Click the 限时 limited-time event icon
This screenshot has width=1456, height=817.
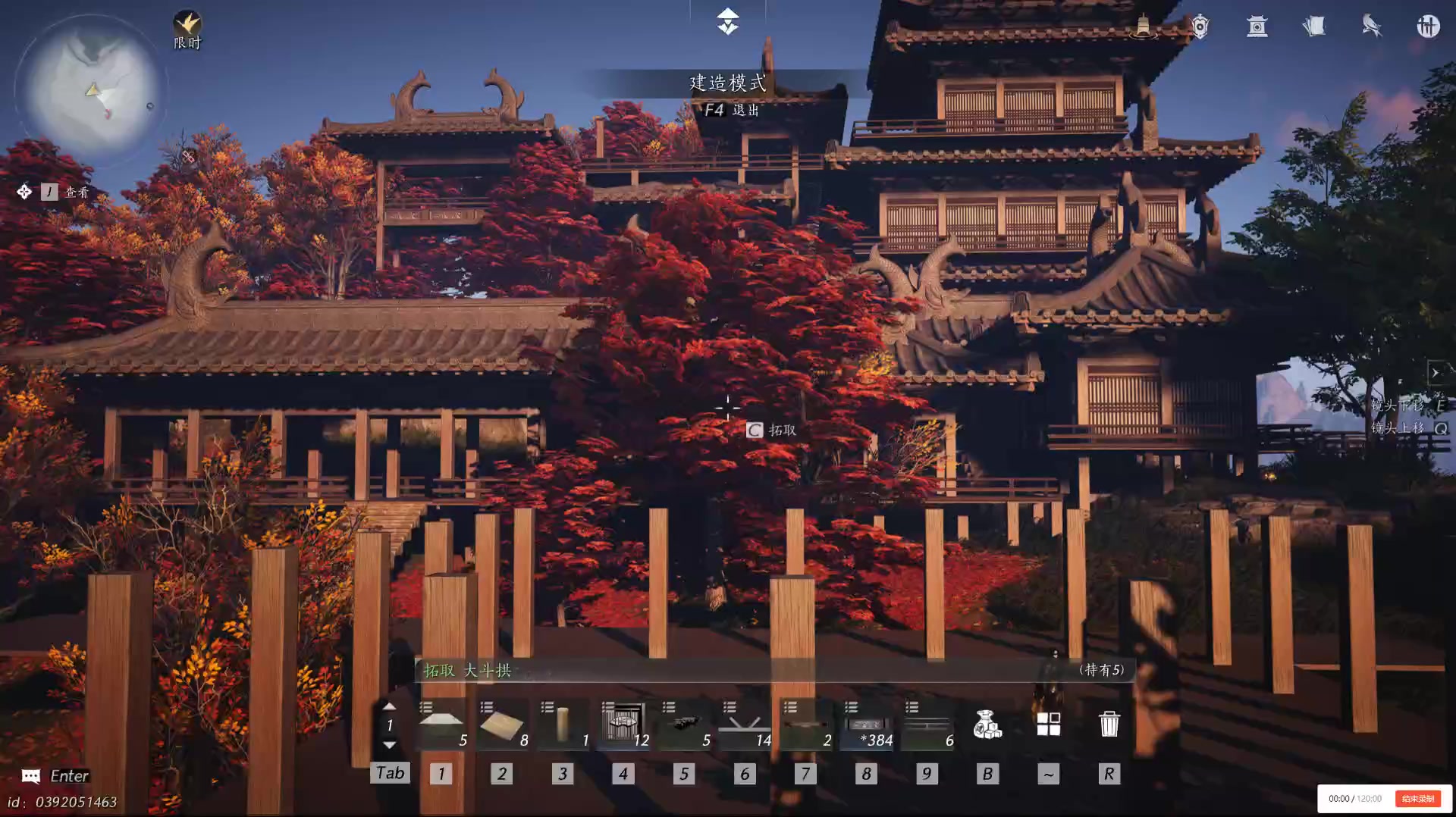[187, 30]
